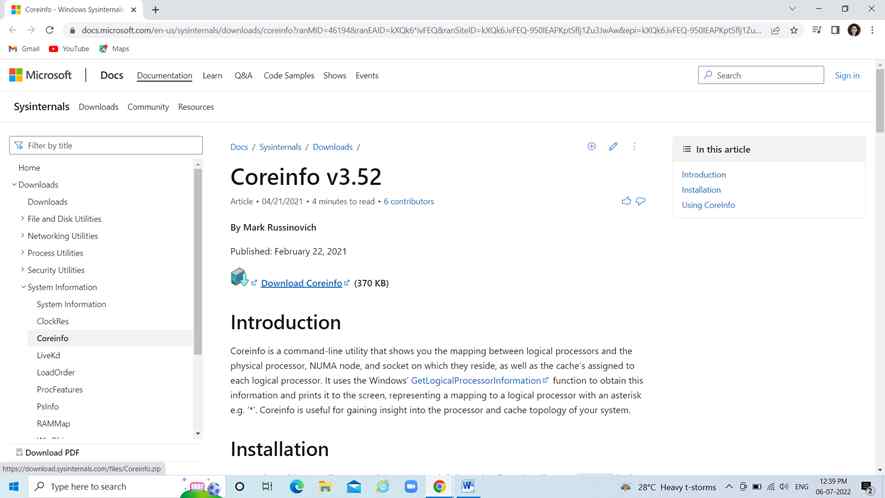The width and height of the screenshot is (885, 498).
Task: Open the article more options icon
Action: coord(634,146)
